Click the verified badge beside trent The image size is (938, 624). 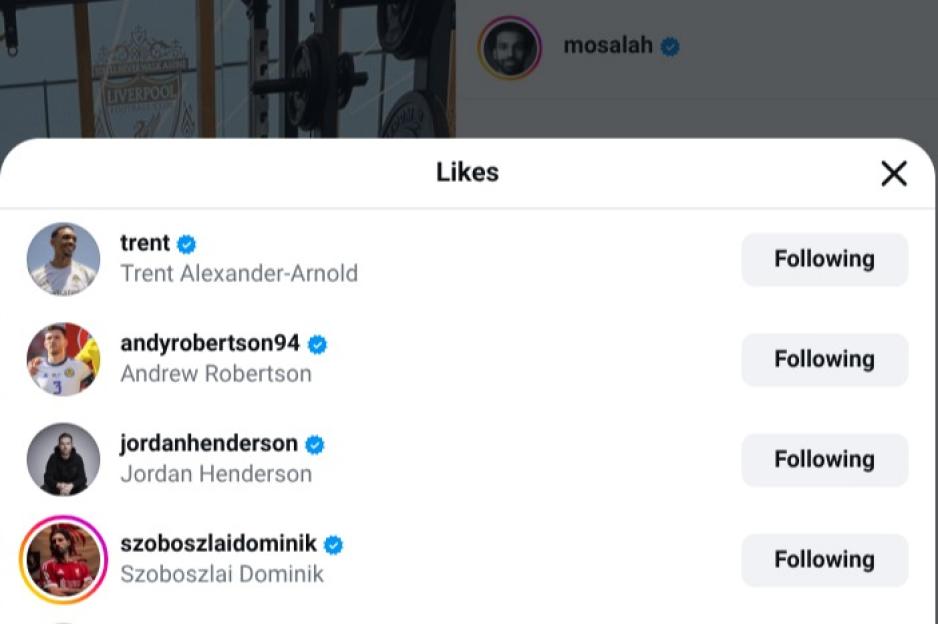(x=187, y=242)
